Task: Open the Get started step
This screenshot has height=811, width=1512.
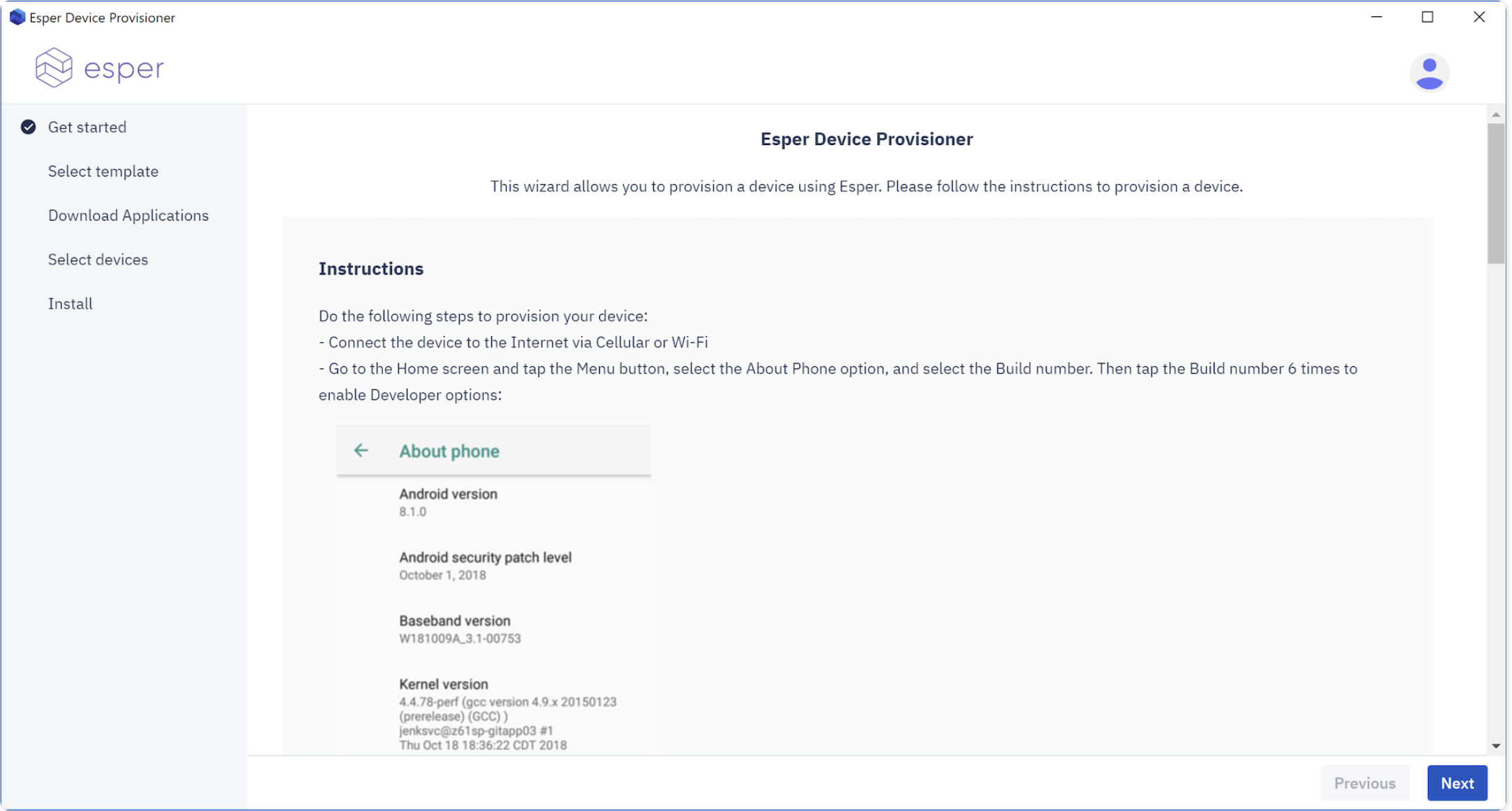Action: pos(87,127)
